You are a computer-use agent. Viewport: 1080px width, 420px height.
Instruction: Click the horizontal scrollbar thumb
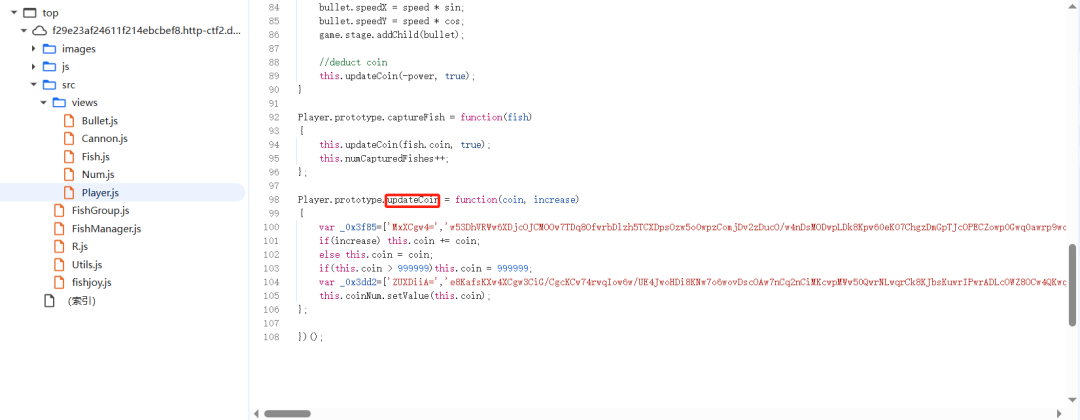tap(287, 414)
